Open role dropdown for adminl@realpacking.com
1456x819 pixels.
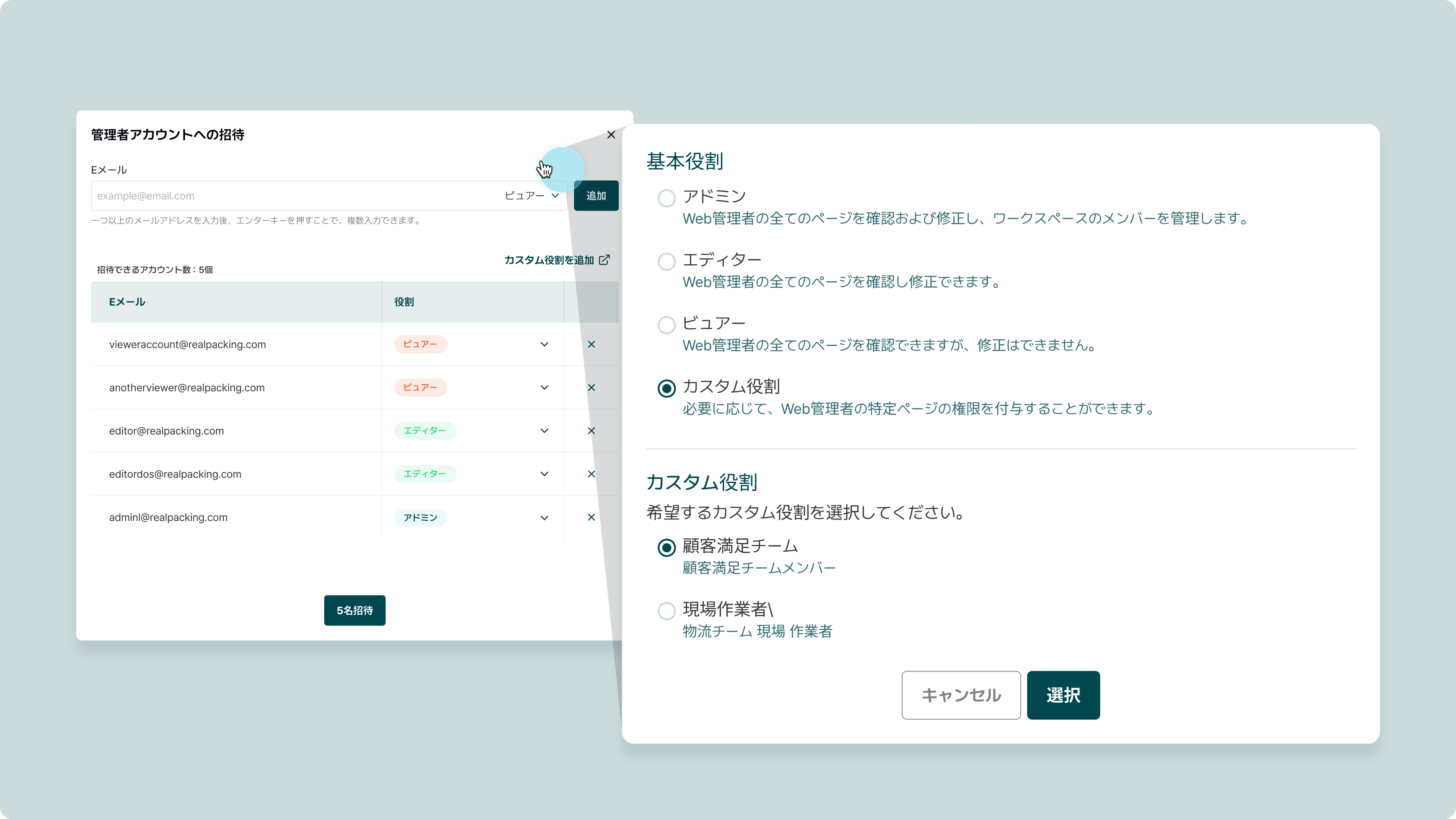[x=544, y=518]
